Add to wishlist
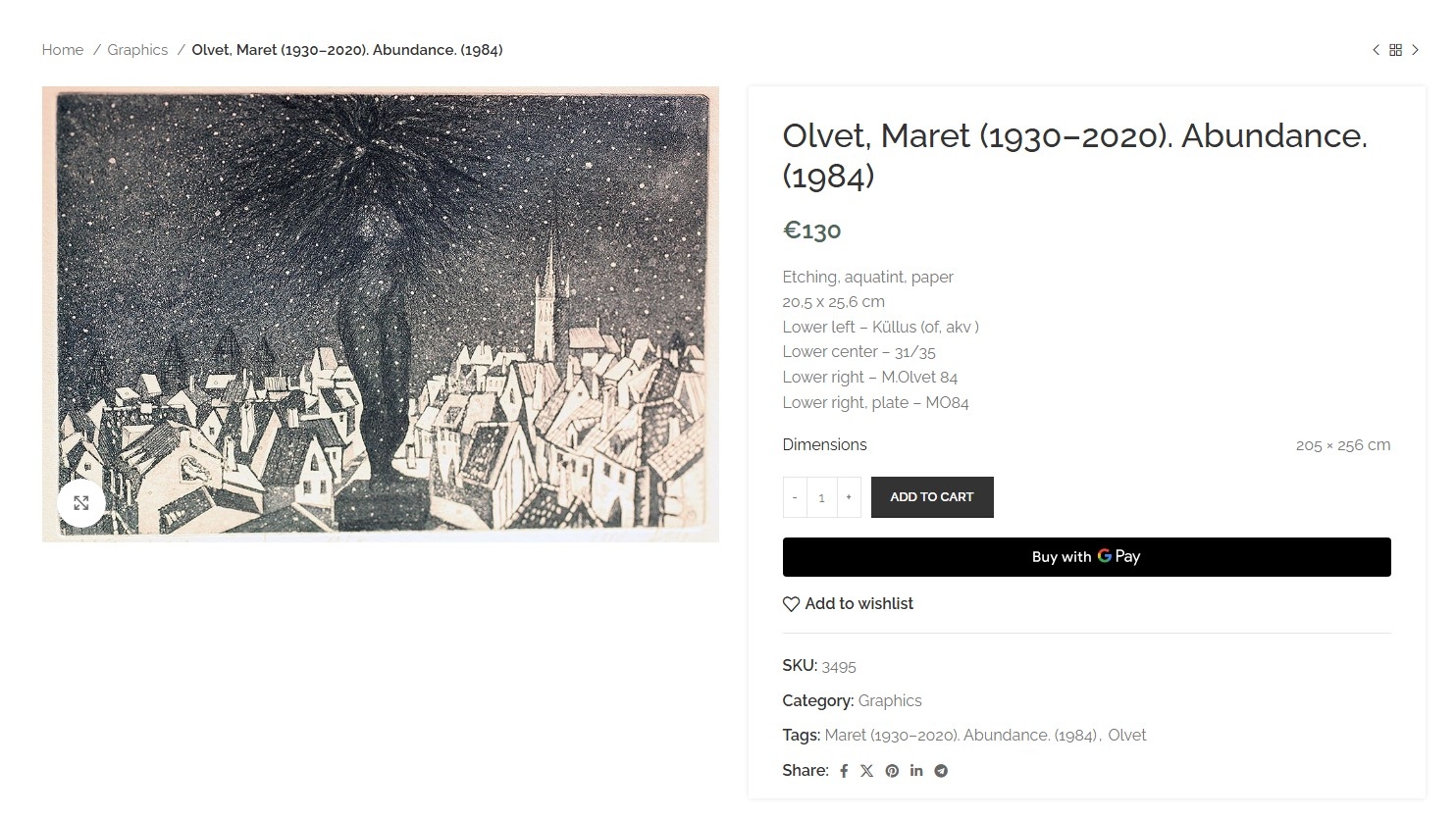 pyautogui.click(x=848, y=604)
